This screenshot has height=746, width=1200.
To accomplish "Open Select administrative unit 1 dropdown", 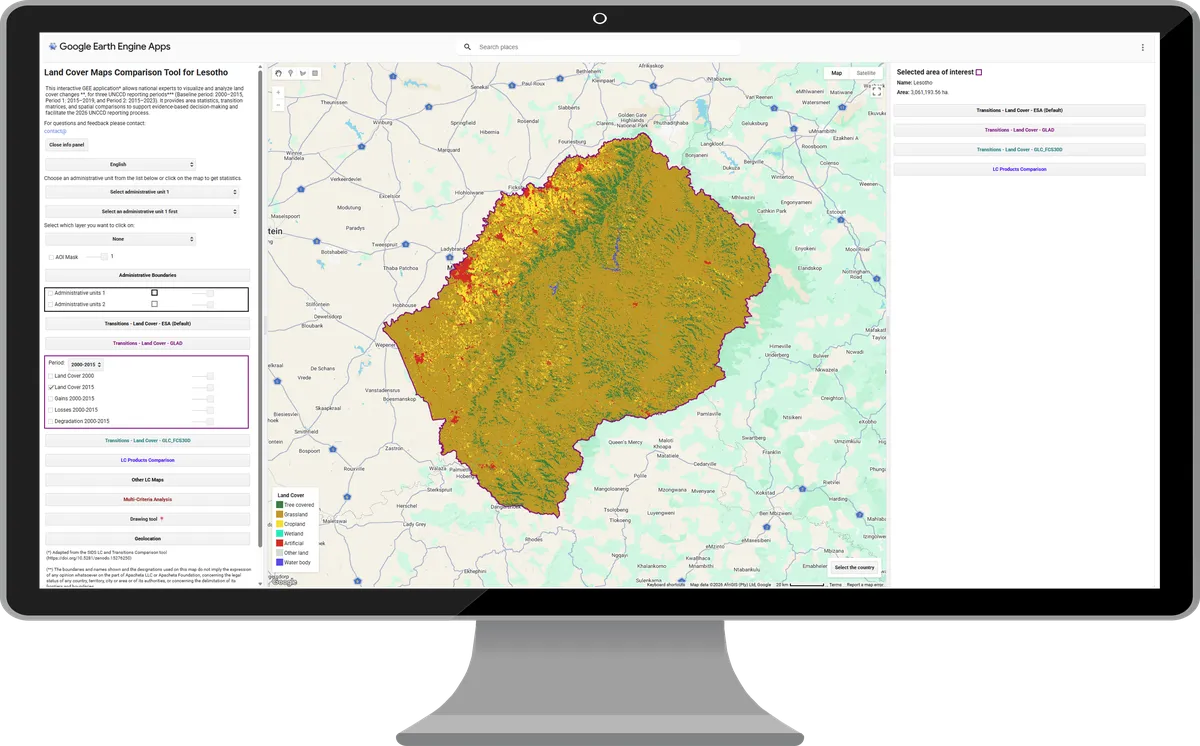I will point(142,192).
